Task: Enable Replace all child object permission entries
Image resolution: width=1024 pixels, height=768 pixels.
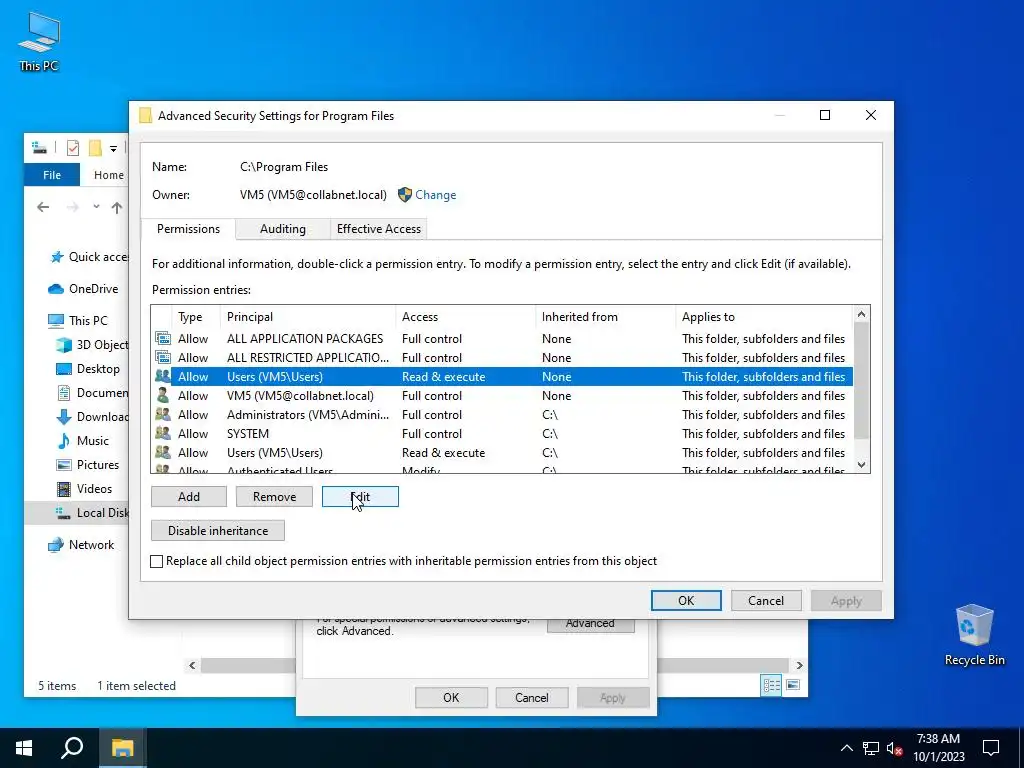Action: coord(157,561)
